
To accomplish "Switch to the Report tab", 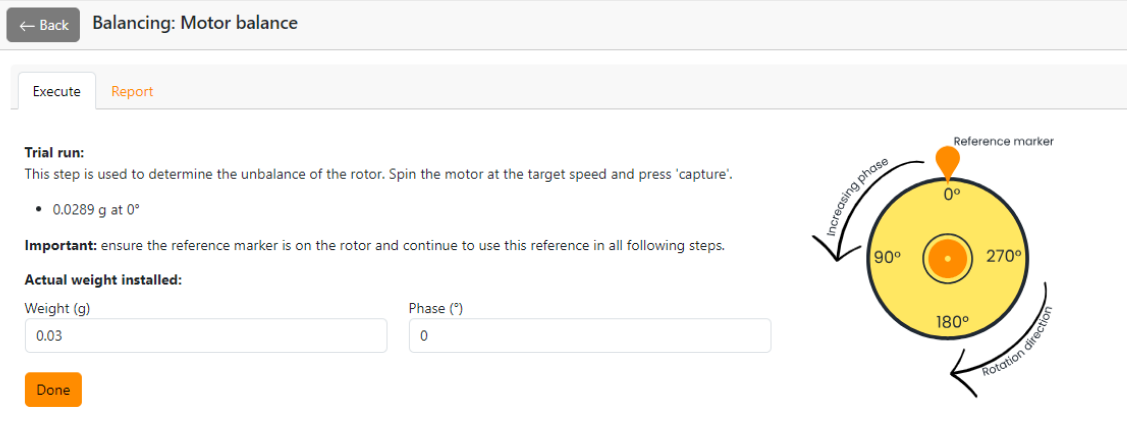I will (132, 91).
